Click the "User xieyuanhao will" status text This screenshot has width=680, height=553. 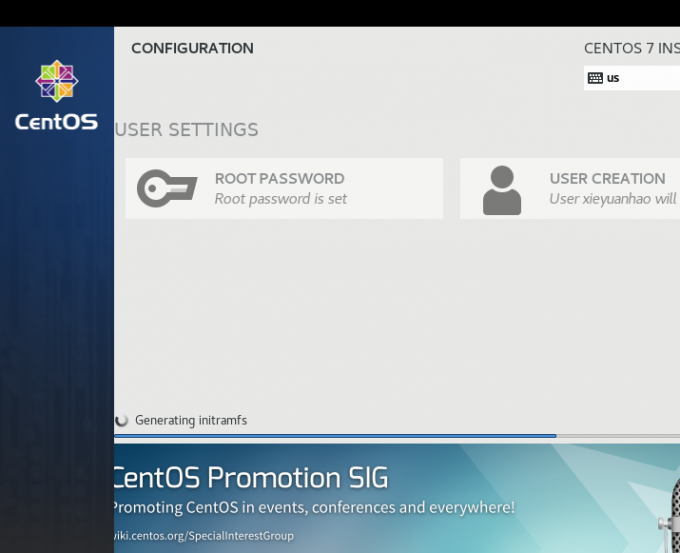[612, 199]
